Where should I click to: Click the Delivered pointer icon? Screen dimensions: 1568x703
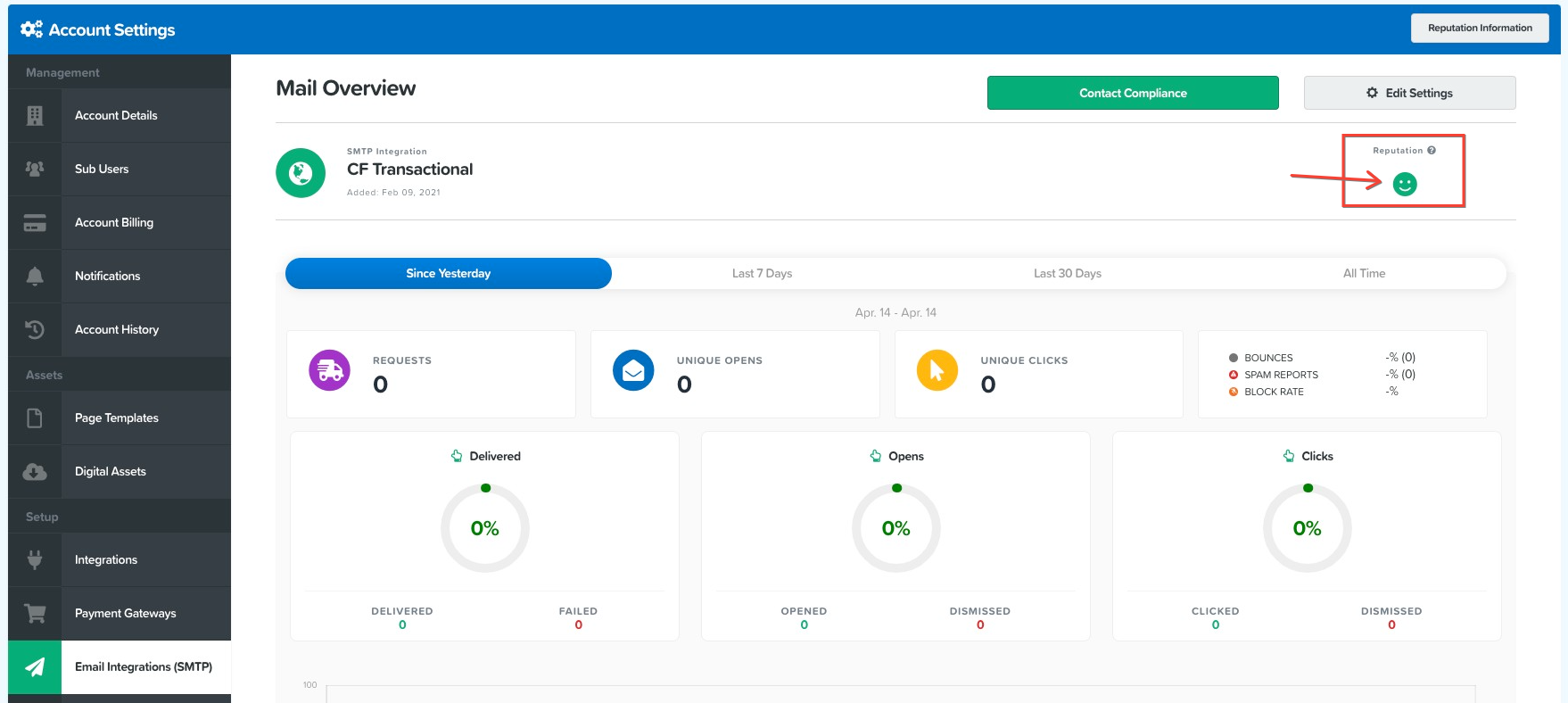pos(457,456)
